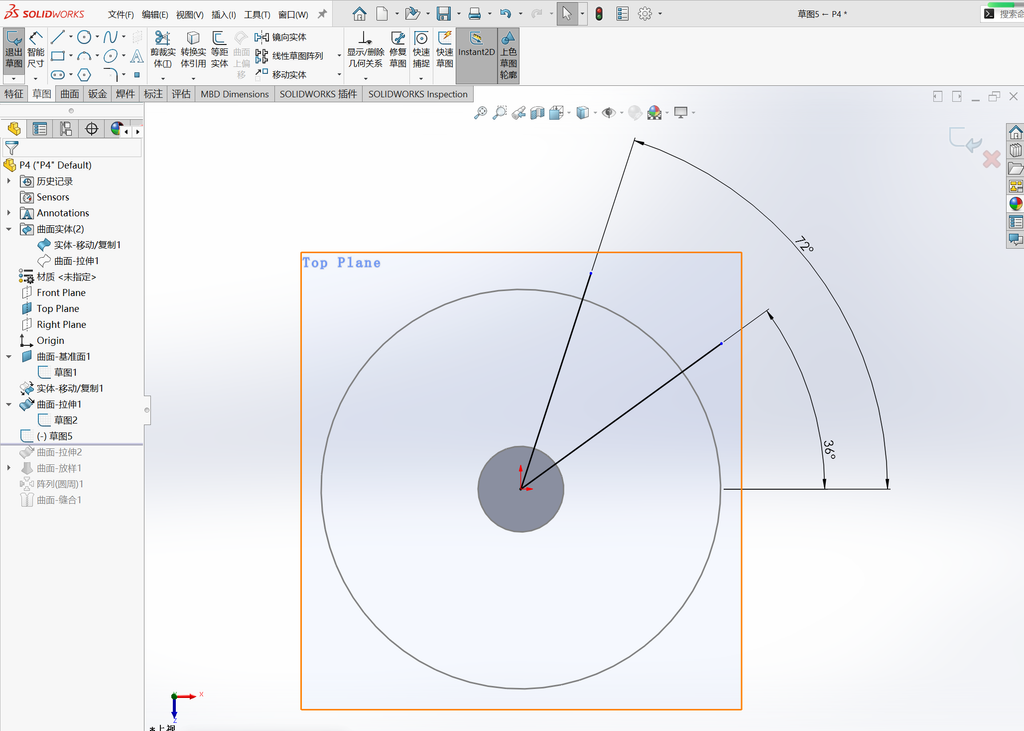Switch to the 曲面 tab
Image resolution: width=1024 pixels, height=731 pixels.
70,94
